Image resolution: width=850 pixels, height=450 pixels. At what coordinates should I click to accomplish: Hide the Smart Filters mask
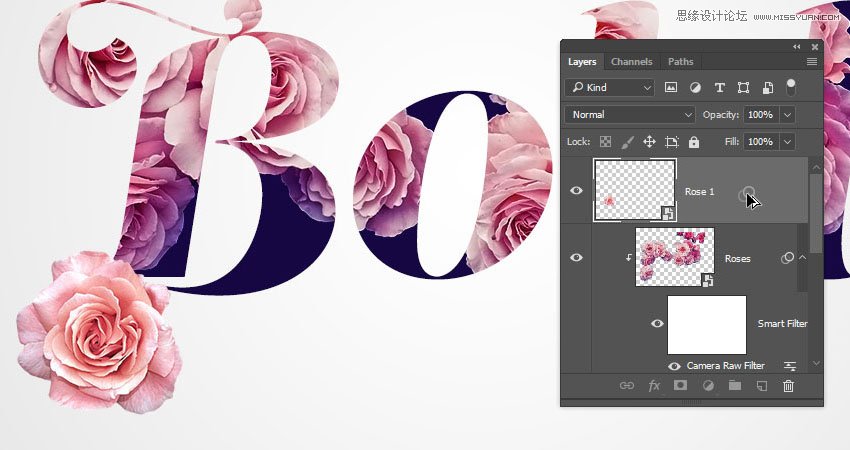657,324
